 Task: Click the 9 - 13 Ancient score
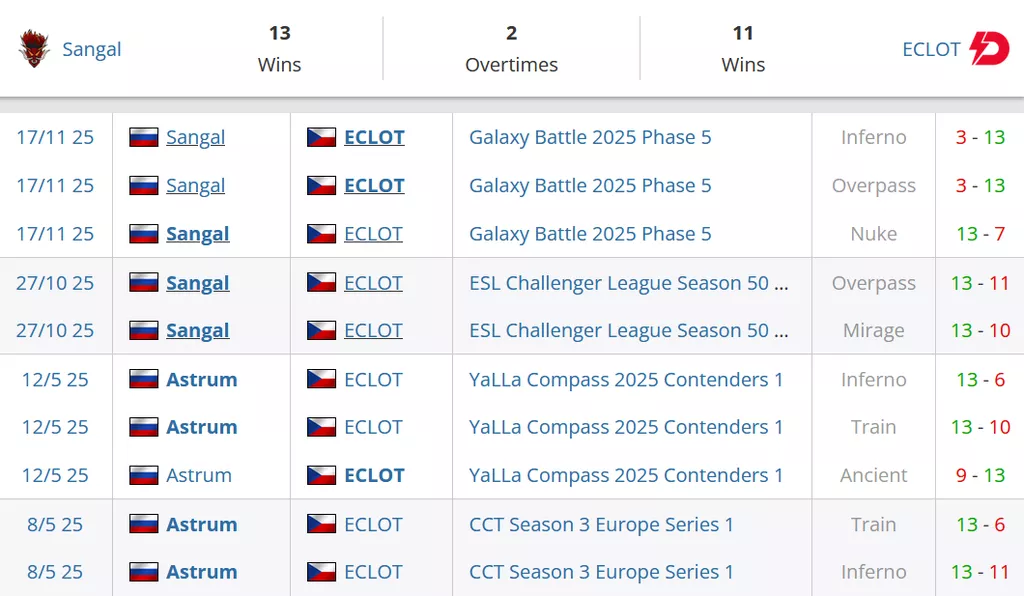tap(980, 476)
